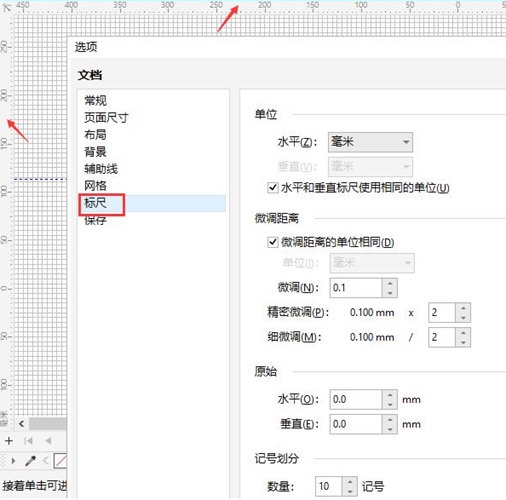Increase the 细微调 divisor value
The height and width of the screenshot is (500, 506).
tap(463, 332)
